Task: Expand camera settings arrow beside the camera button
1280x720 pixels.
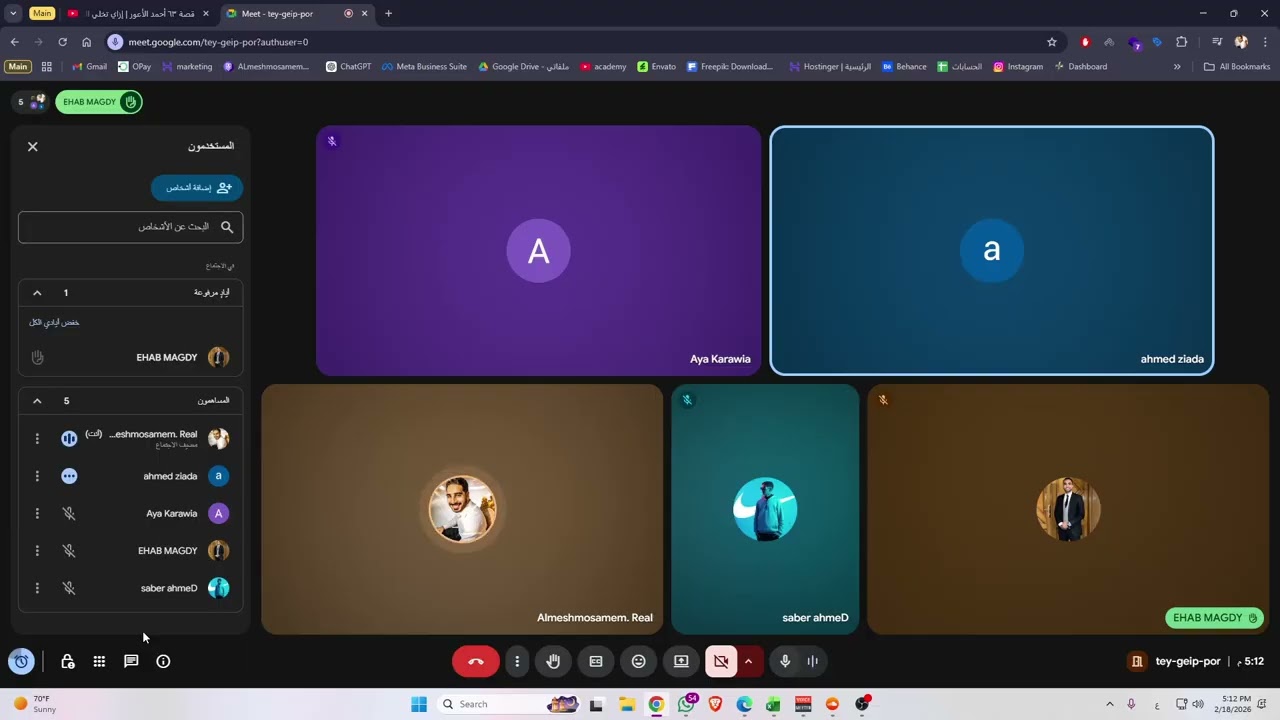Action: [749, 661]
